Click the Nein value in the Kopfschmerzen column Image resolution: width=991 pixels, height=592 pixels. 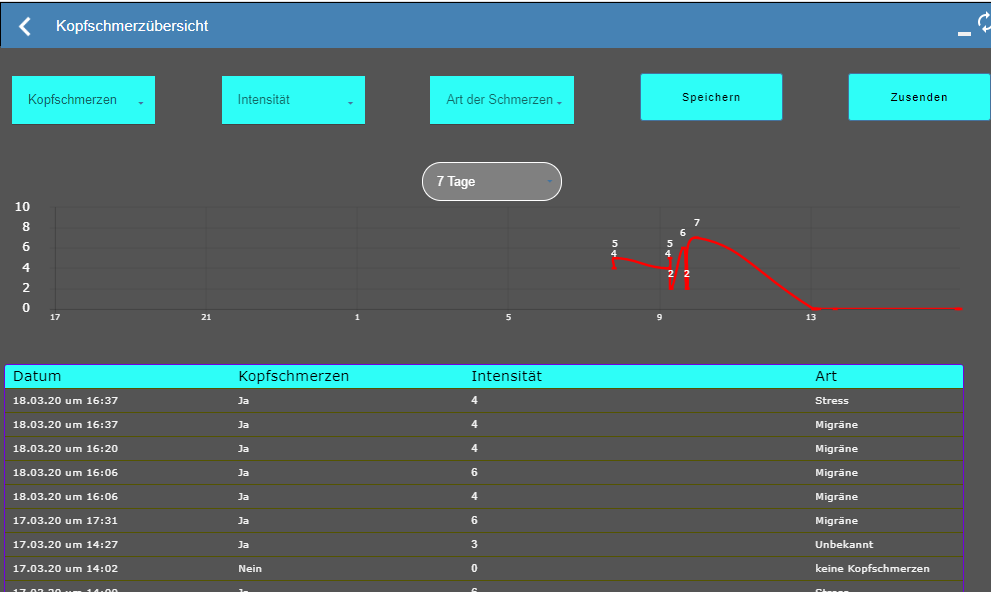250,569
